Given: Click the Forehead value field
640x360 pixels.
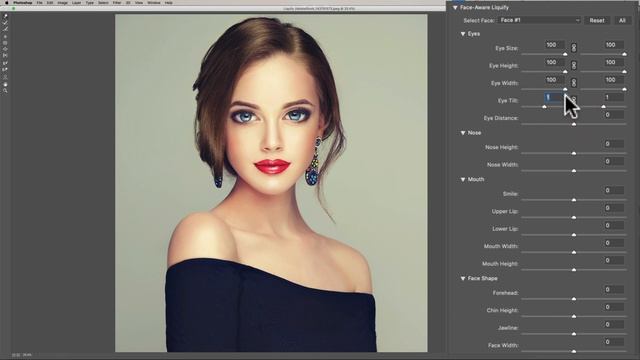Looking at the screenshot, I should tap(613, 289).
